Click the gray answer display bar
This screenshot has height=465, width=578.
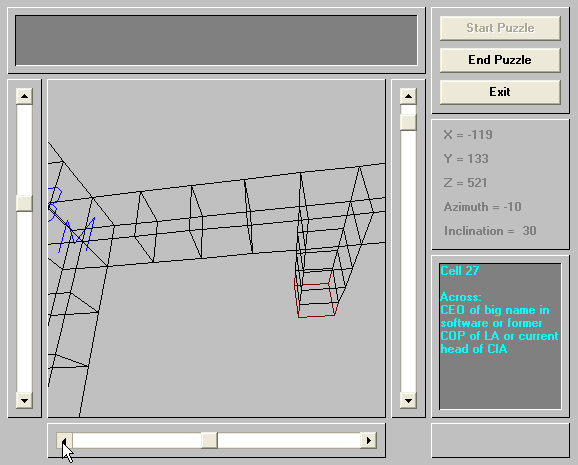coord(216,41)
